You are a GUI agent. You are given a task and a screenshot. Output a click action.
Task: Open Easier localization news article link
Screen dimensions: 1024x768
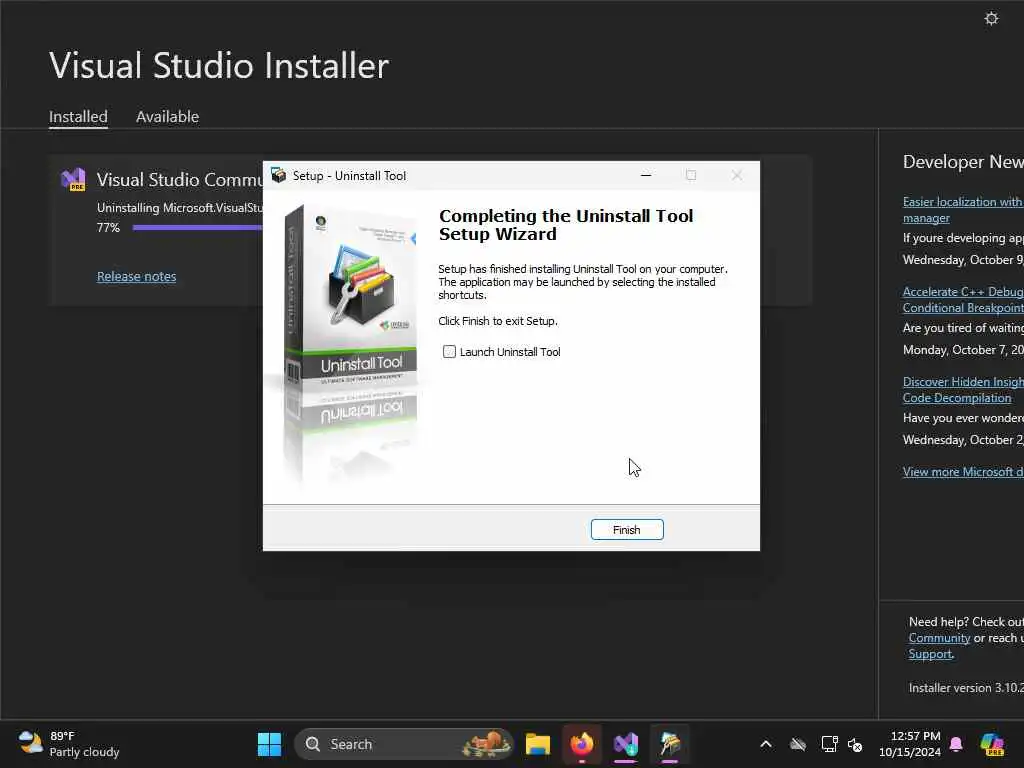pyautogui.click(x=963, y=210)
